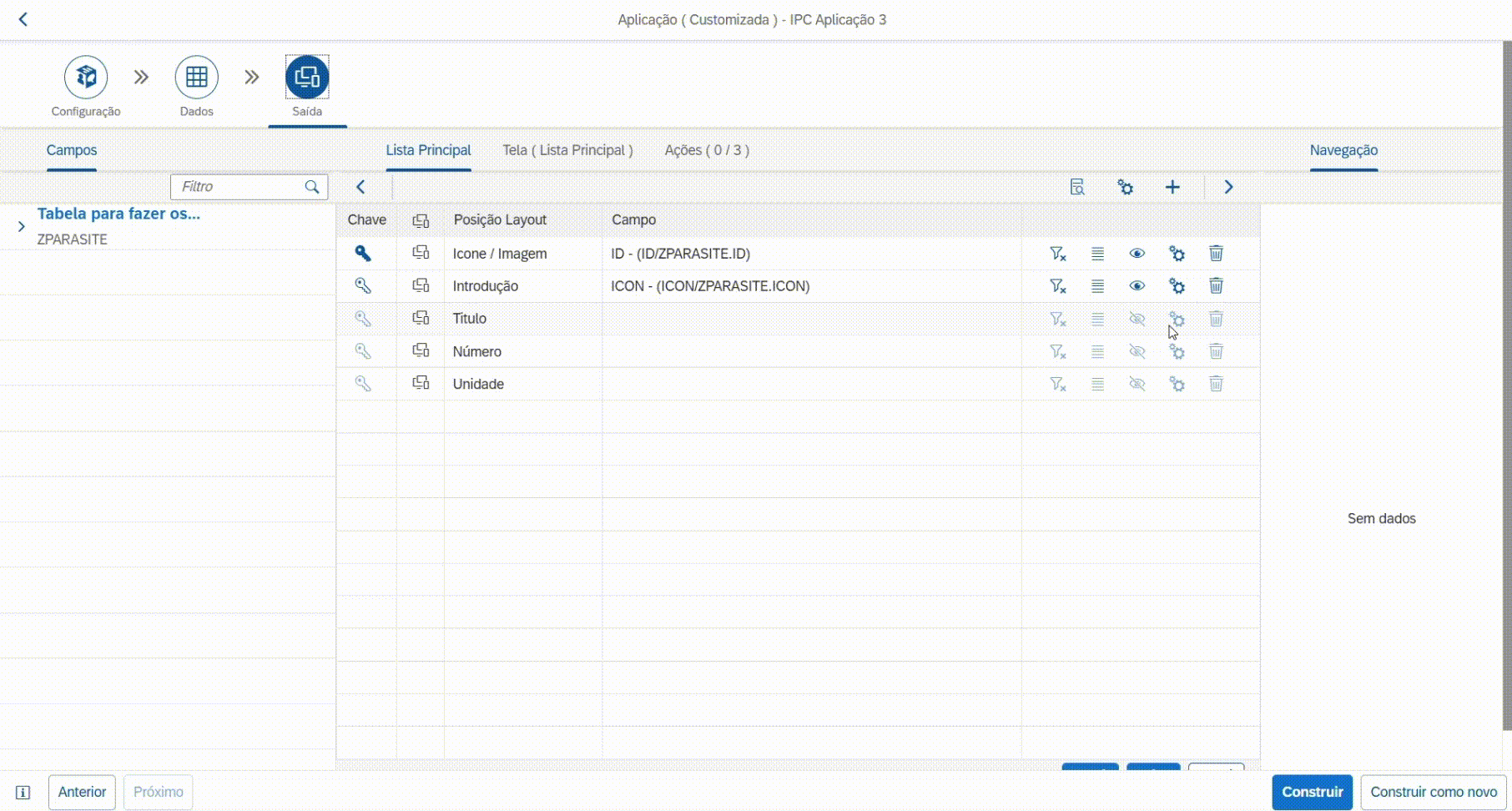This screenshot has width=1512, height=811.
Task: Switch to Tela ( Lista Principal ) tab
Action: click(x=567, y=150)
